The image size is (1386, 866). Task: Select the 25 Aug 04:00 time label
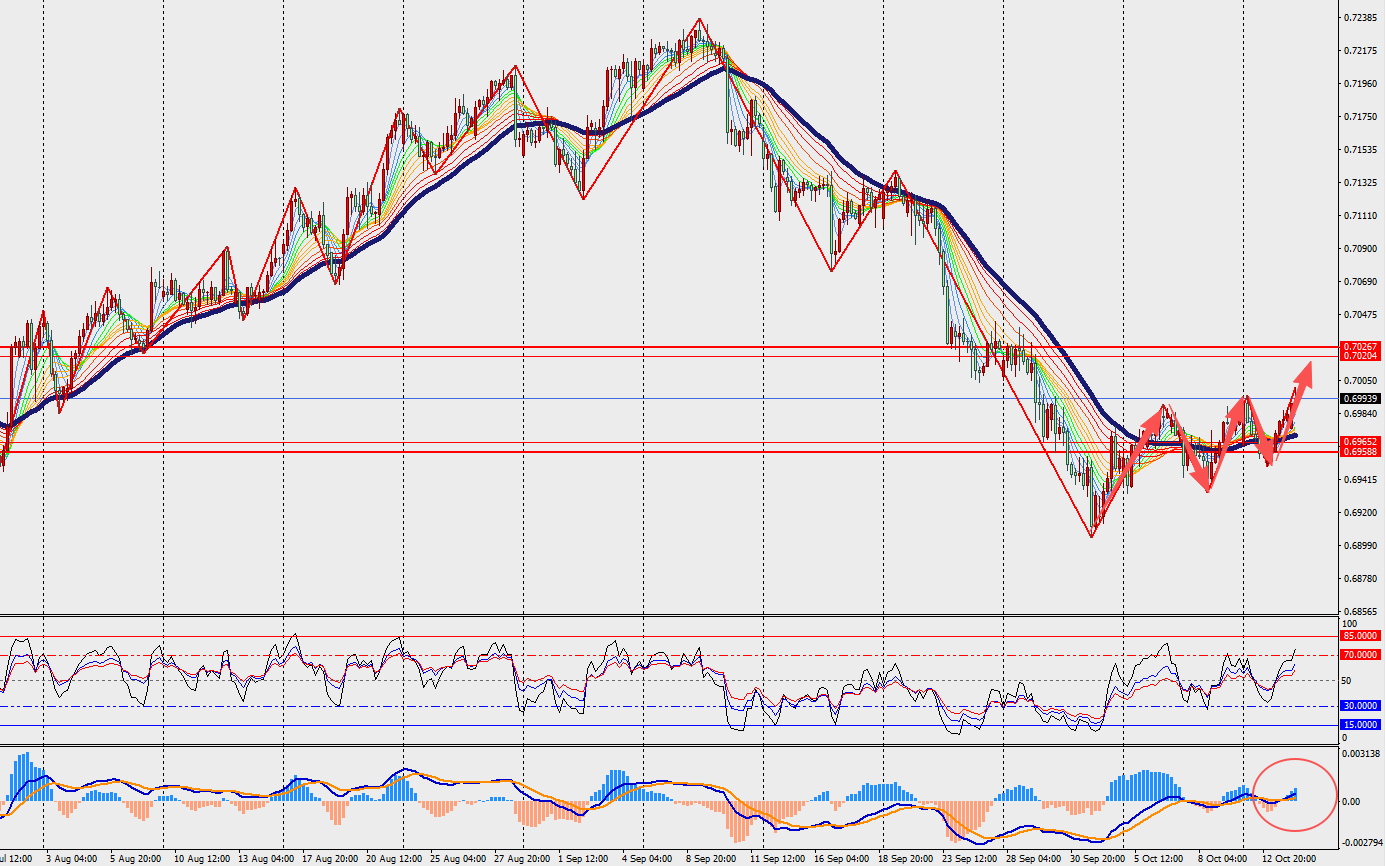457,858
